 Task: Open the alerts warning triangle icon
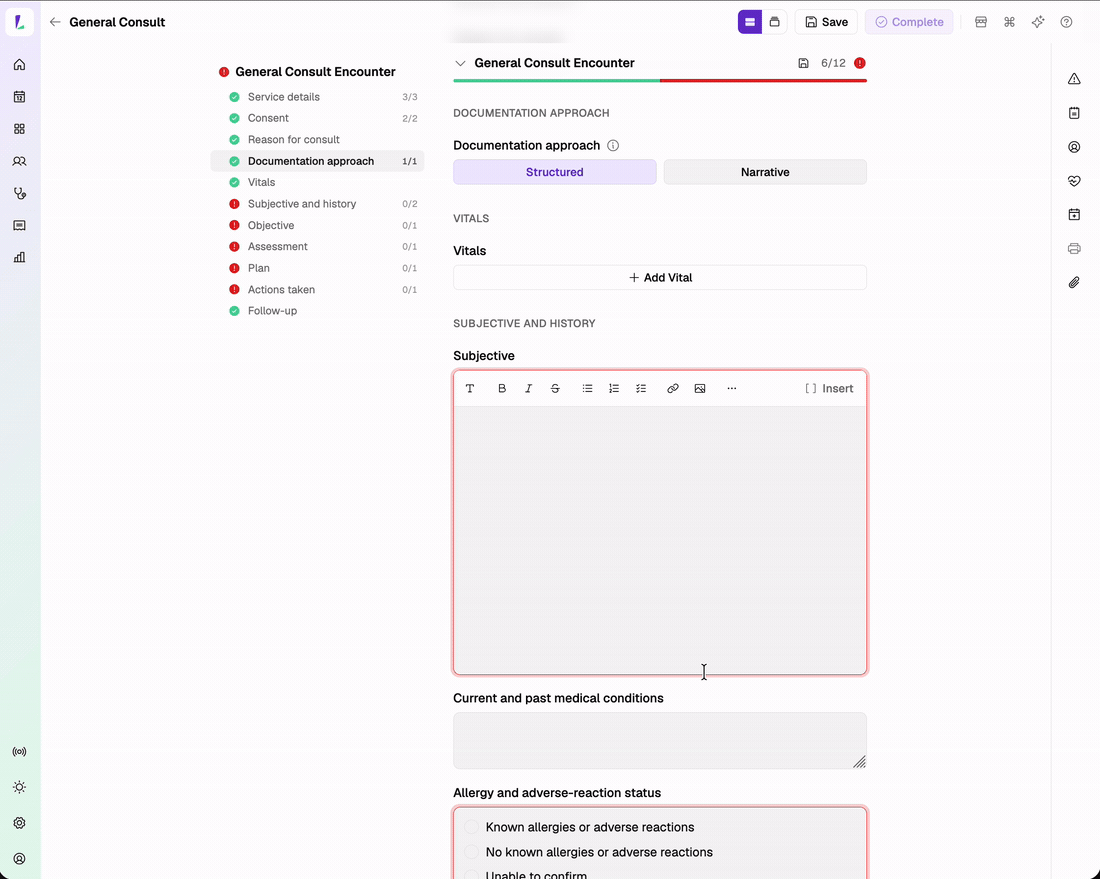pos(1074,79)
